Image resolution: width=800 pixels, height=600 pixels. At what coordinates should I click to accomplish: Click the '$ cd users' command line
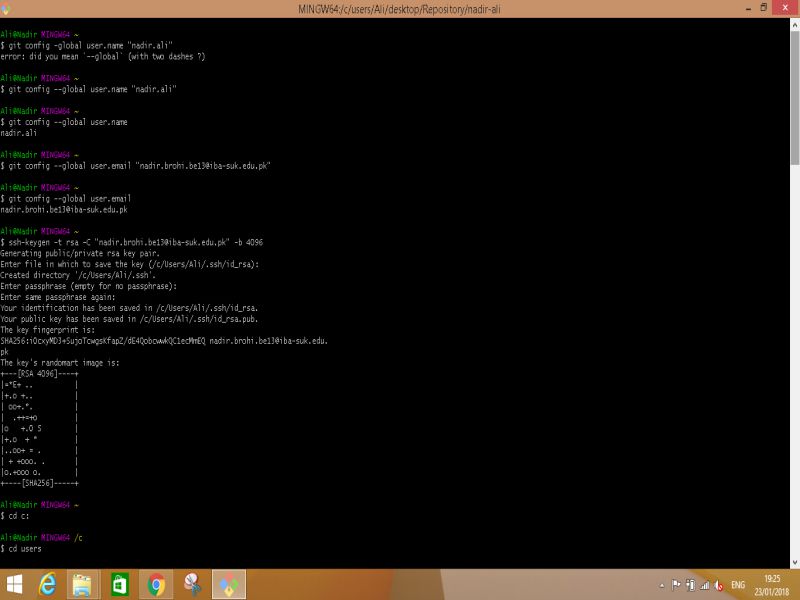pos(21,548)
